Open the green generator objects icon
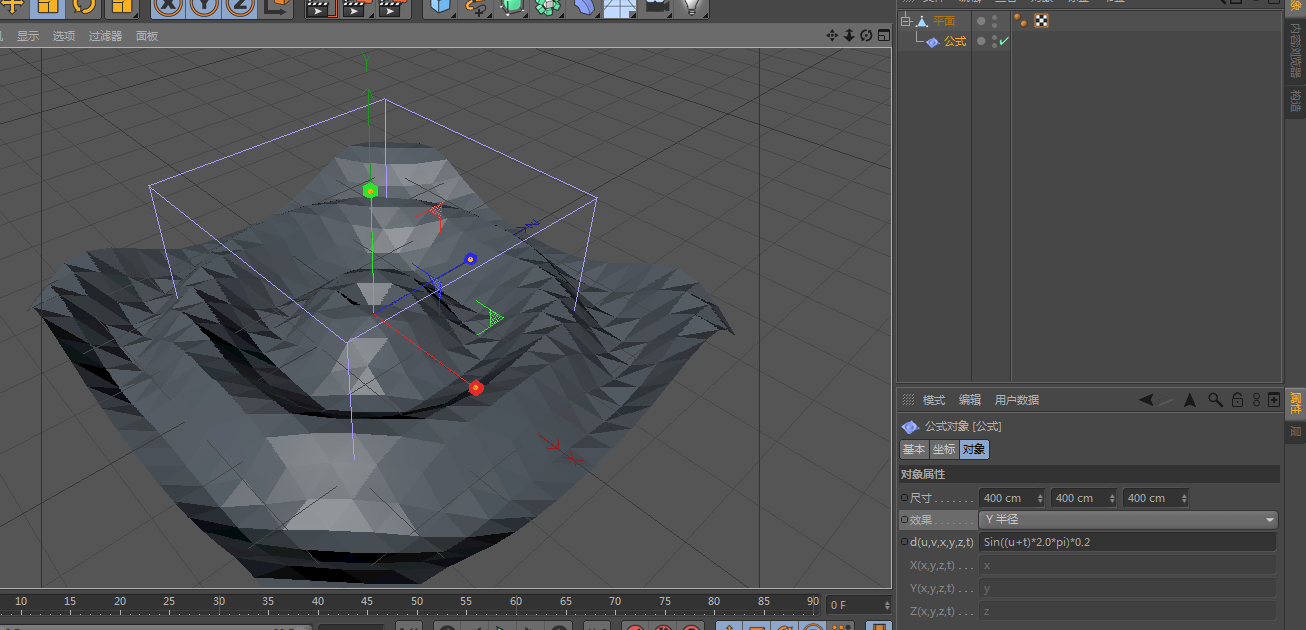This screenshot has height=630, width=1306. tap(511, 8)
